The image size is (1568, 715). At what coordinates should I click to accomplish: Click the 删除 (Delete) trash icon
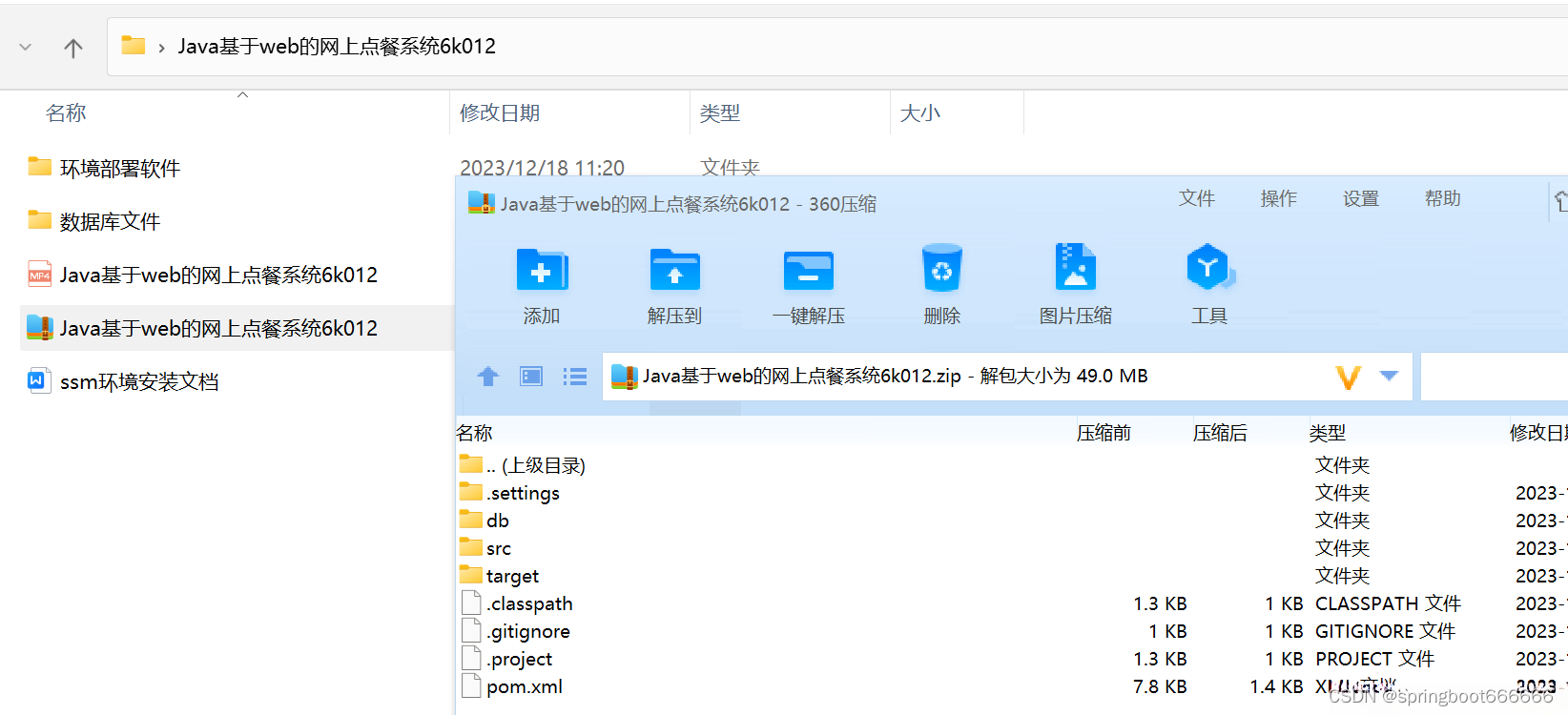[941, 268]
